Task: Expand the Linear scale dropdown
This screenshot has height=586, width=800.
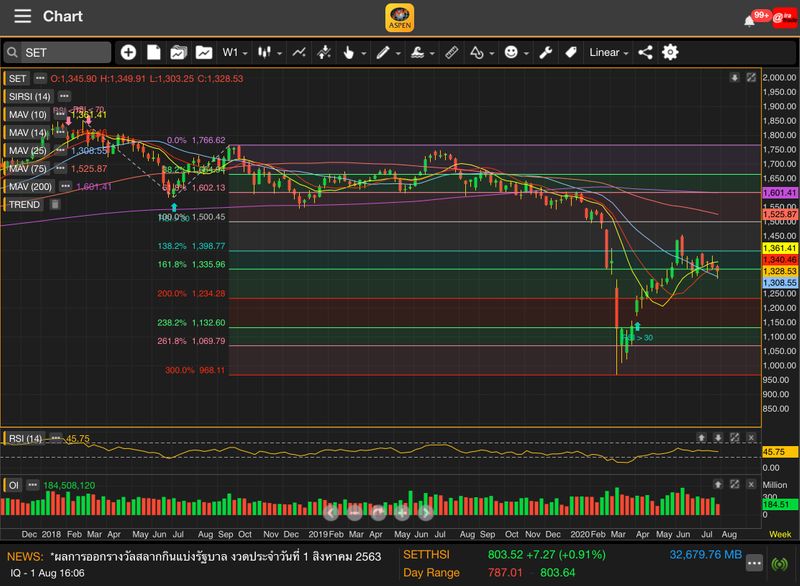Action: [x=609, y=52]
